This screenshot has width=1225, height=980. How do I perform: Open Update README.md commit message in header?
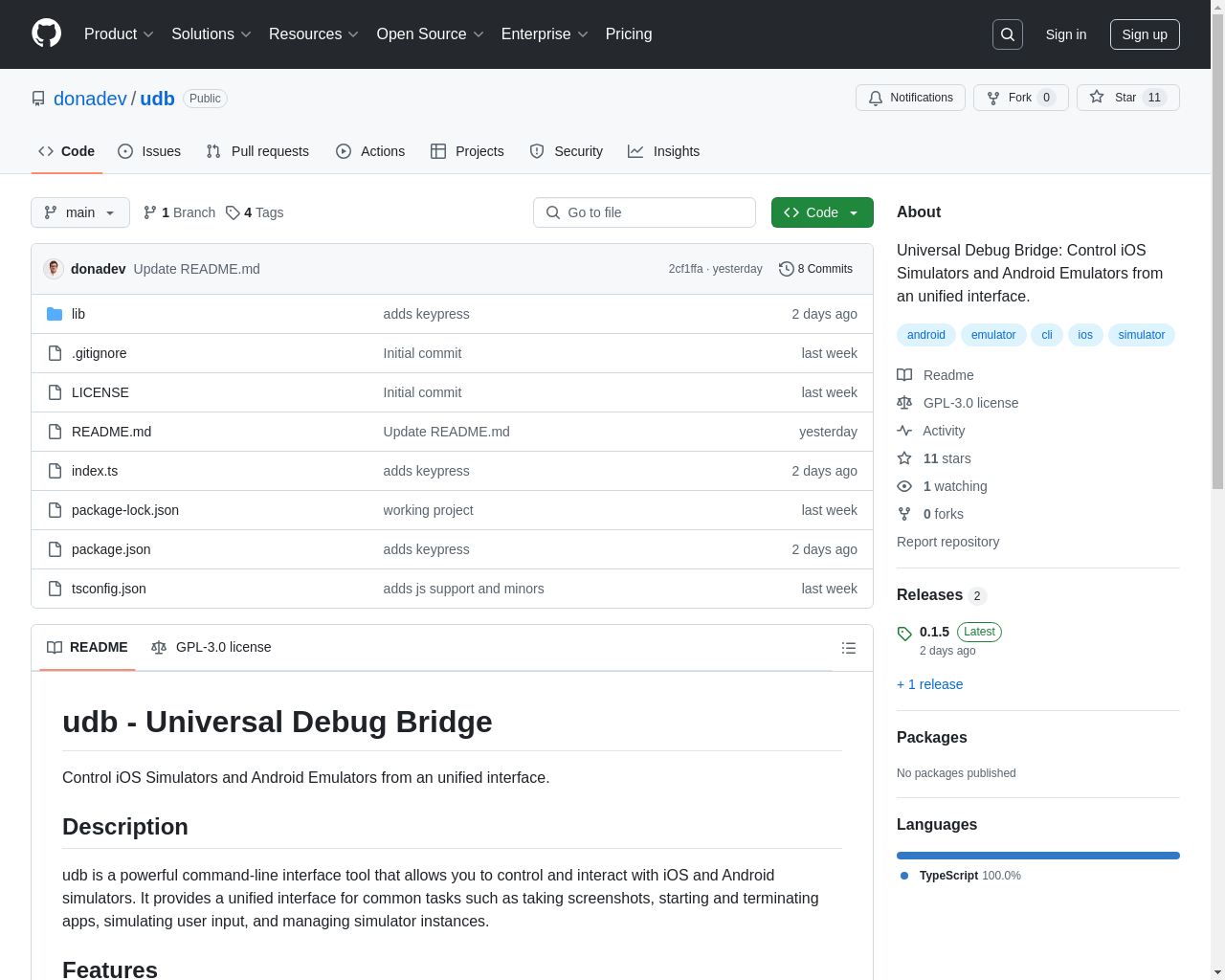pos(197,269)
